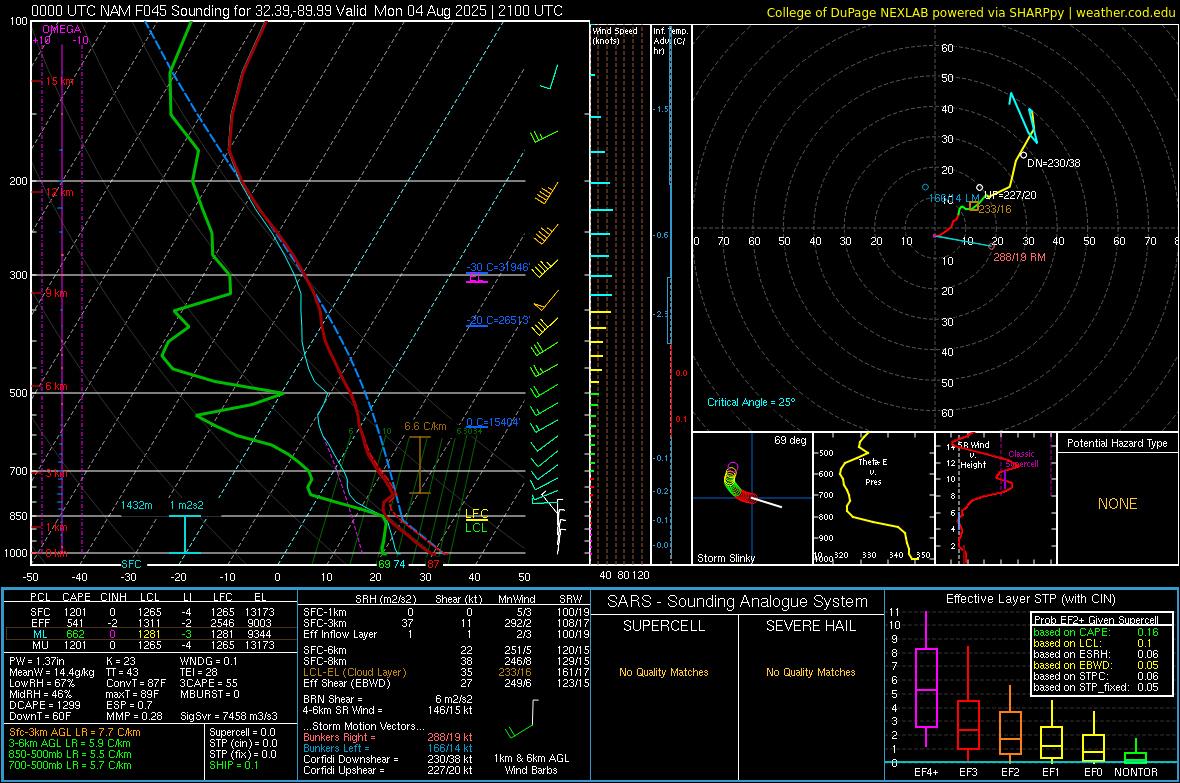Click the SEVERE HAIL column header

click(x=810, y=626)
